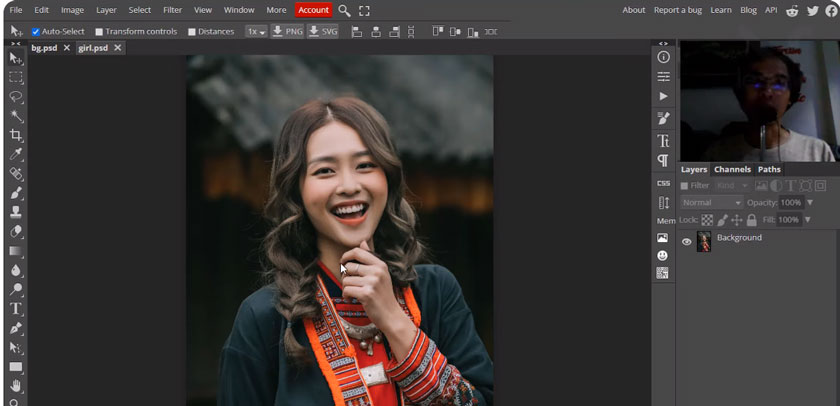840x406 pixels.
Task: Select the Path Select tool
Action: pos(16,347)
